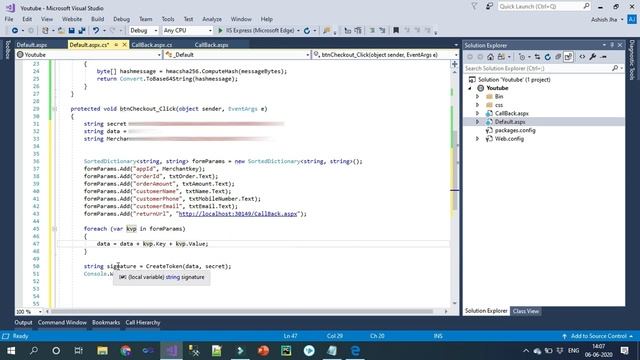Click the browser Refresh toolbar icon
This screenshot has width=640, height=360.
click(307, 31)
